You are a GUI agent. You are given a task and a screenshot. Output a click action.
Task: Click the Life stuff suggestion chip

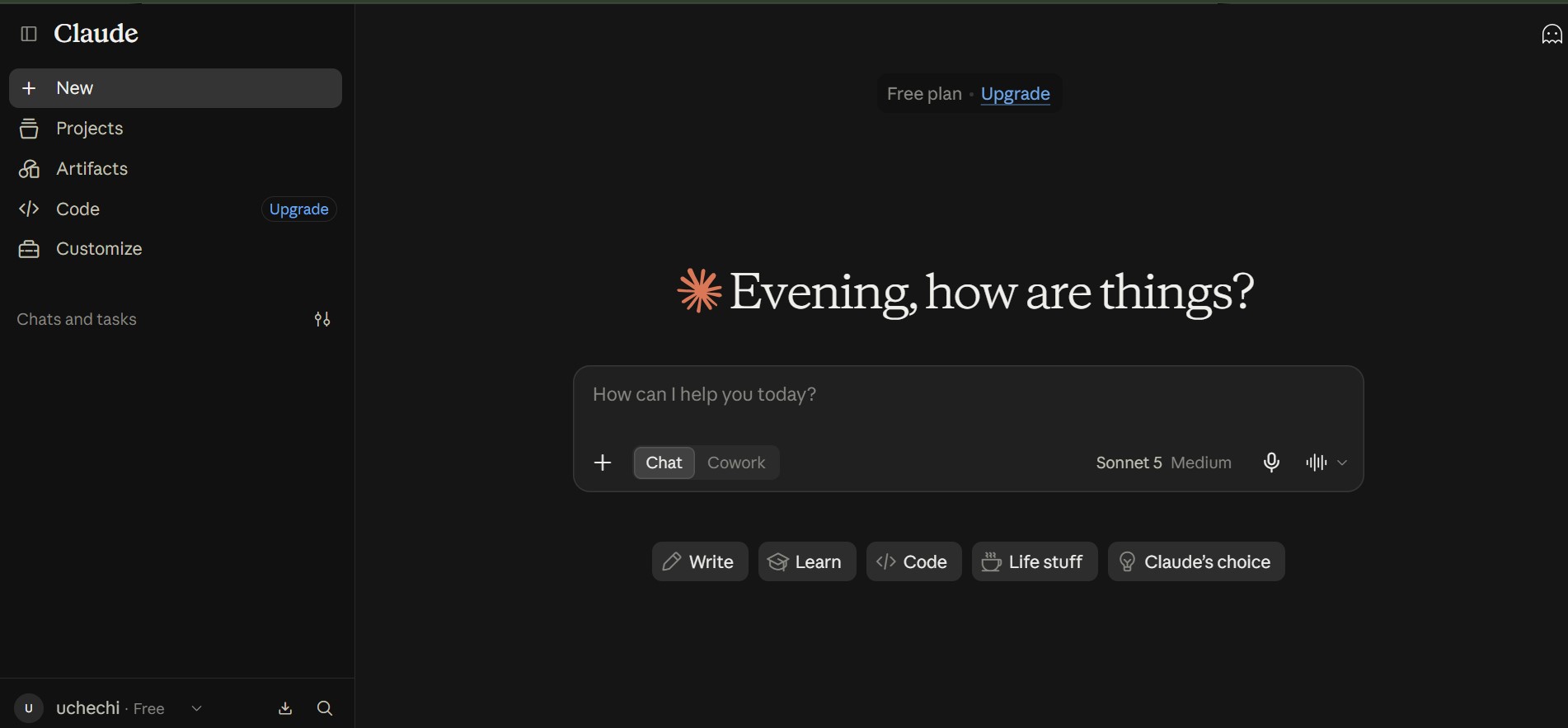click(x=1035, y=561)
